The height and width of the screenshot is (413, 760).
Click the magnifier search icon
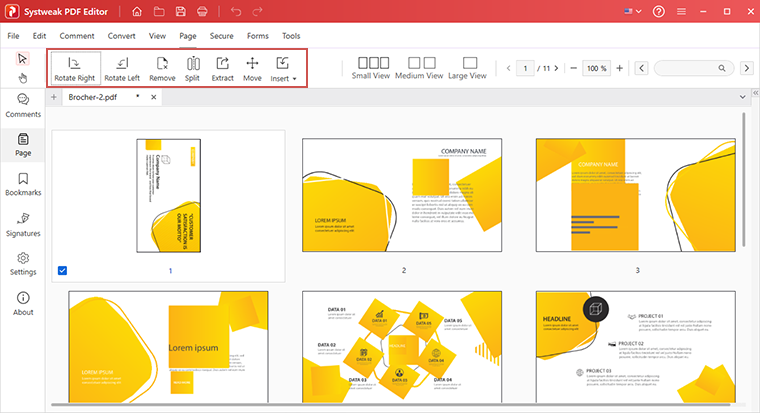point(722,68)
